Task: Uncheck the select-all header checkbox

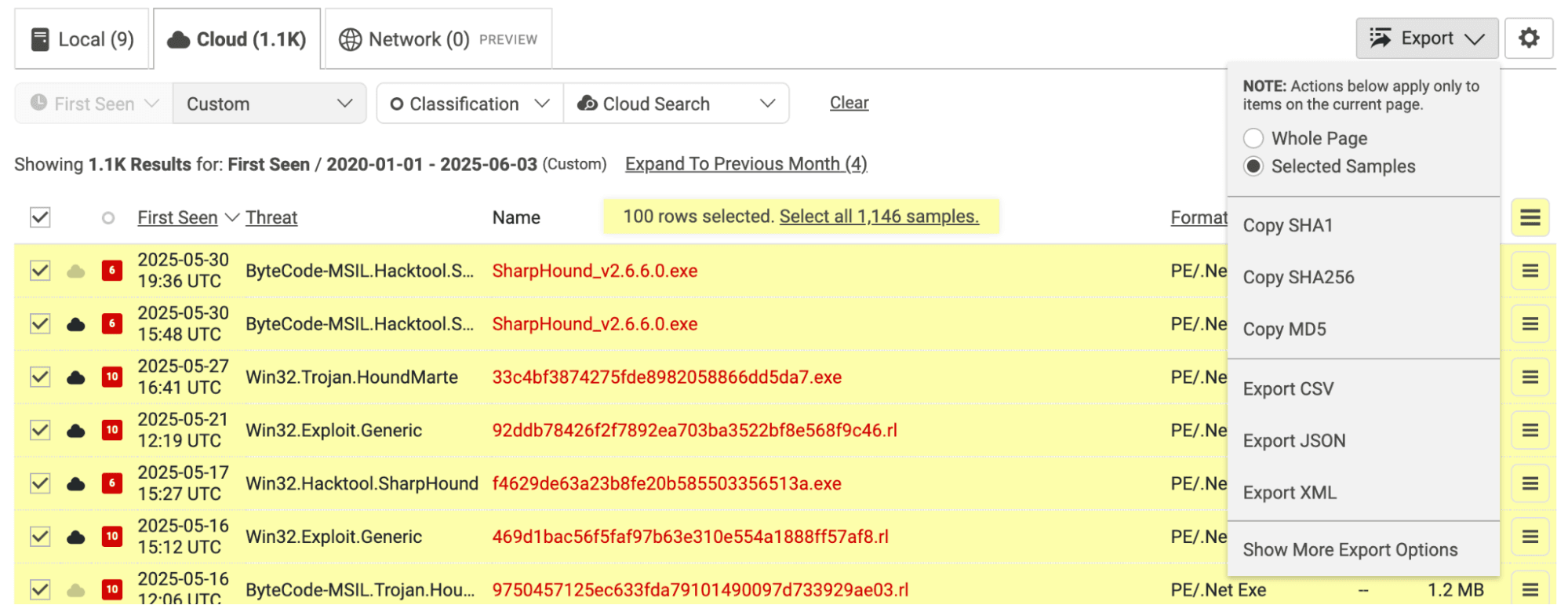Action: 40,217
